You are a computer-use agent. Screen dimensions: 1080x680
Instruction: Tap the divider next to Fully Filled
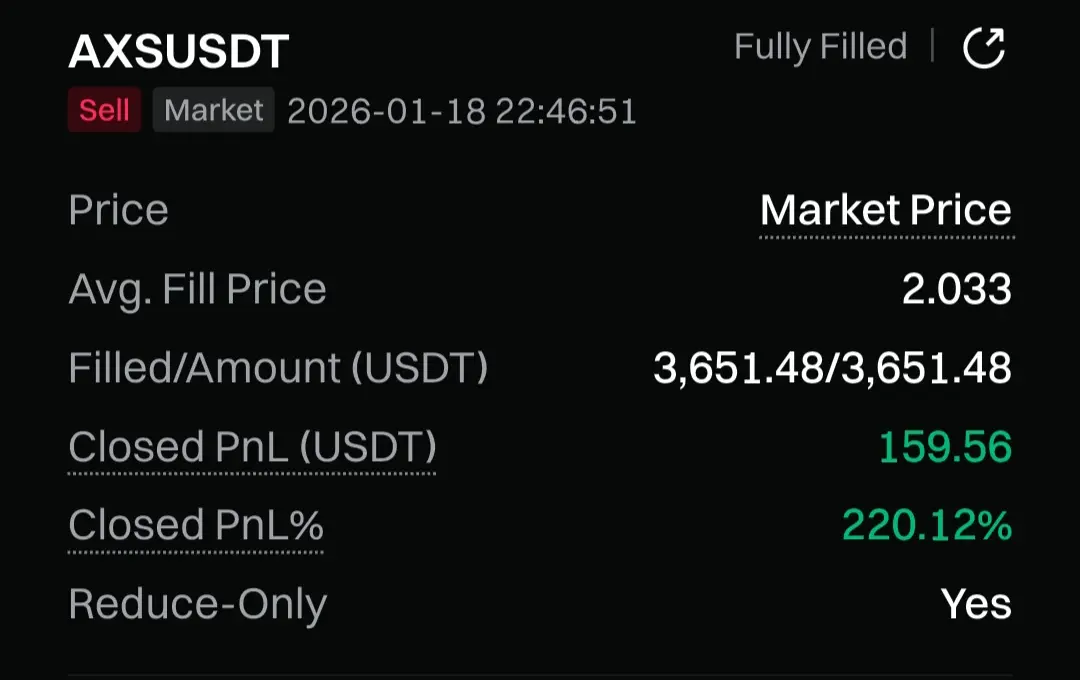pyautogui.click(x=932, y=46)
